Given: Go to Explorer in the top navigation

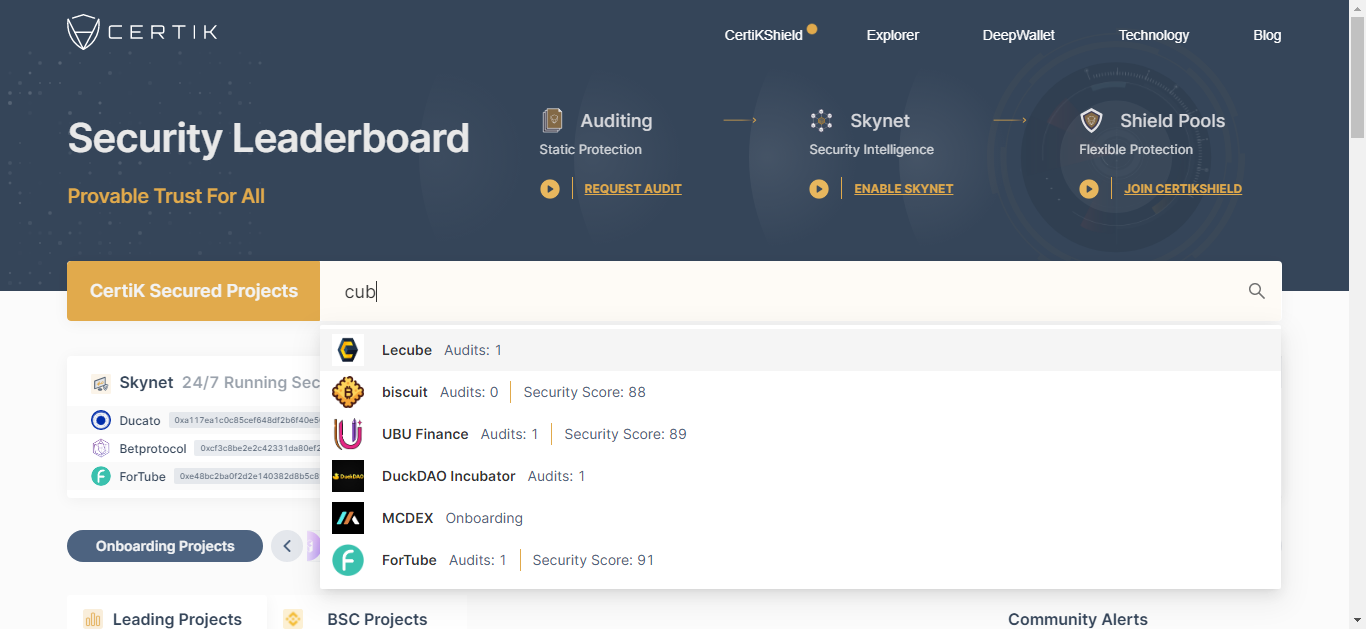Looking at the screenshot, I should click(893, 35).
